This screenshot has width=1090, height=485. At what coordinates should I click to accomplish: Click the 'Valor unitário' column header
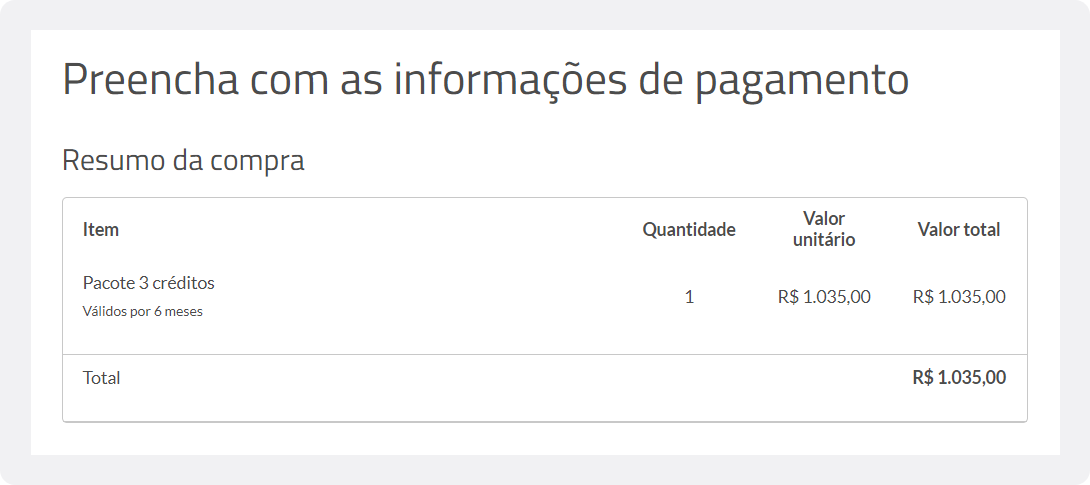(x=824, y=229)
